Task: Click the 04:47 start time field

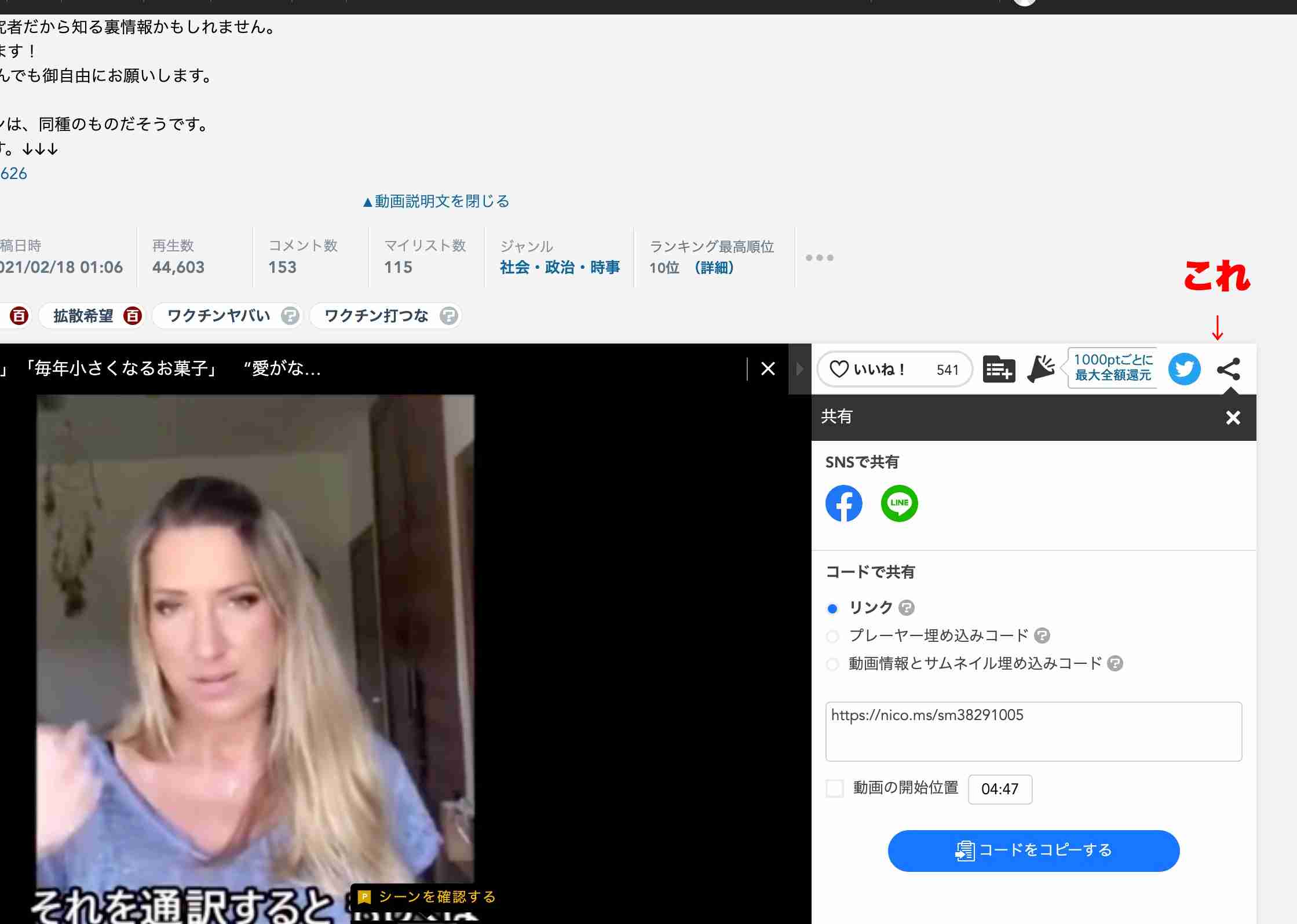Action: [1000, 789]
